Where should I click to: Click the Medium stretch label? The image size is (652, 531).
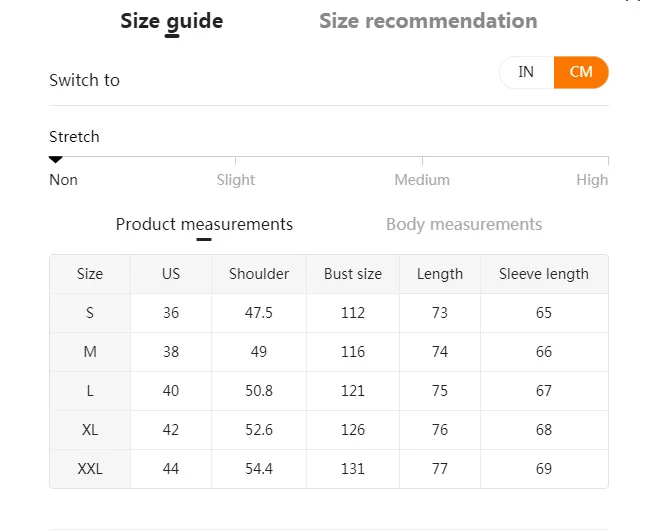click(x=422, y=180)
